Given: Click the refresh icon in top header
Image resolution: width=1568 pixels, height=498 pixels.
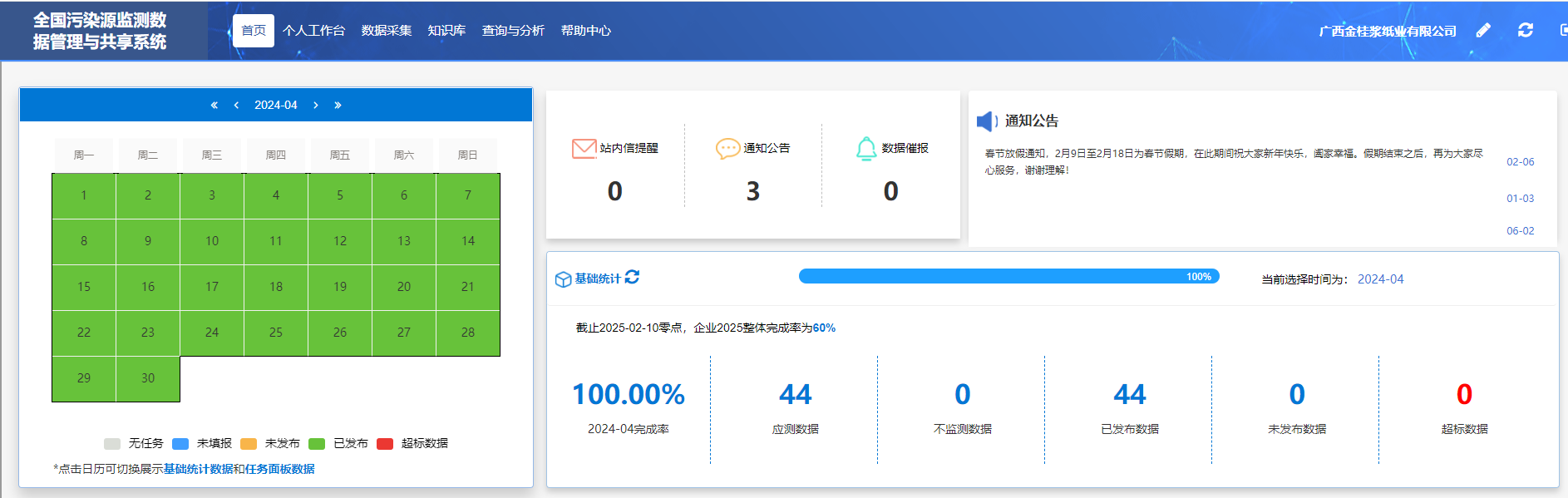Looking at the screenshot, I should (1526, 31).
